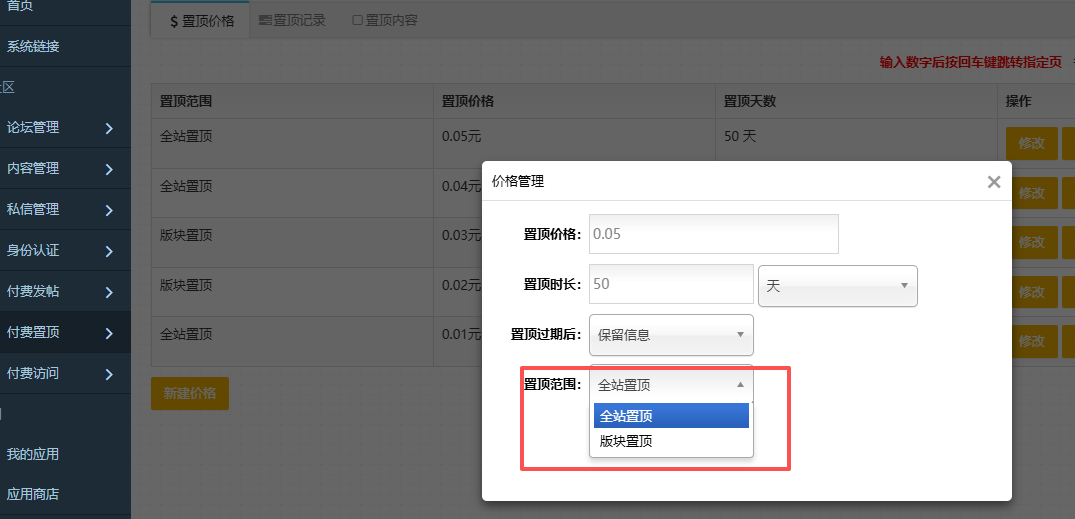Expand 内容管理 chevron arrow in sidebar
Screen dimensions: 1075x519
click(108, 169)
